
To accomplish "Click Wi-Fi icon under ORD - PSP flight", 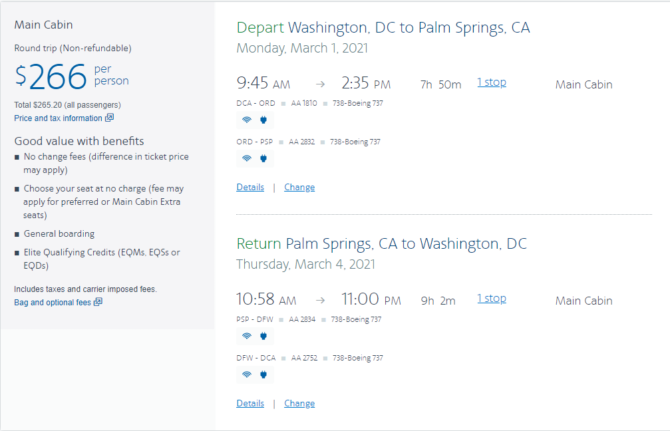I will click(247, 158).
